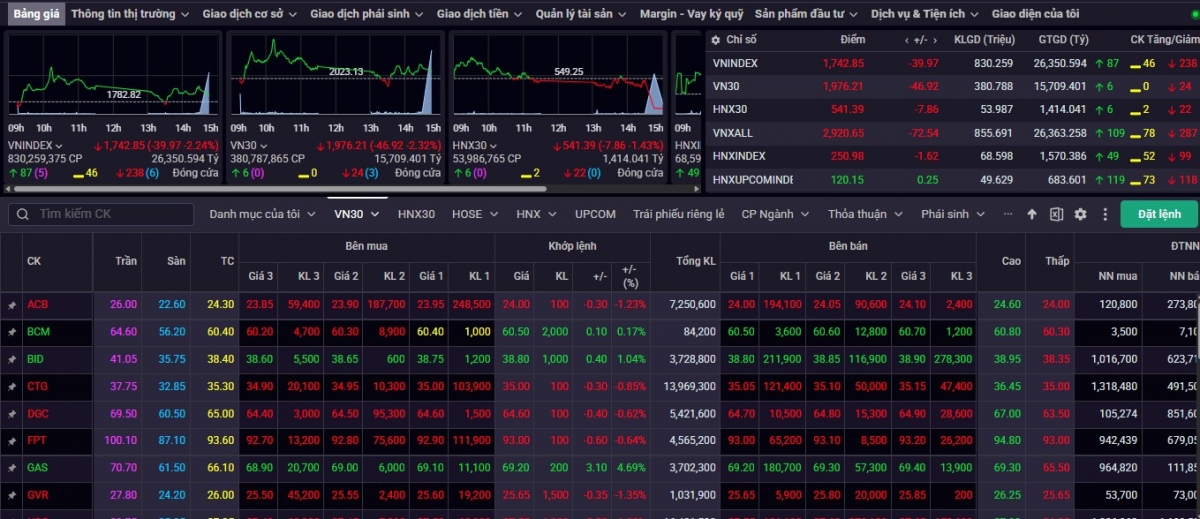Expand the CP Ngành dropdown
This screenshot has width=1200, height=519.
coord(774,214)
